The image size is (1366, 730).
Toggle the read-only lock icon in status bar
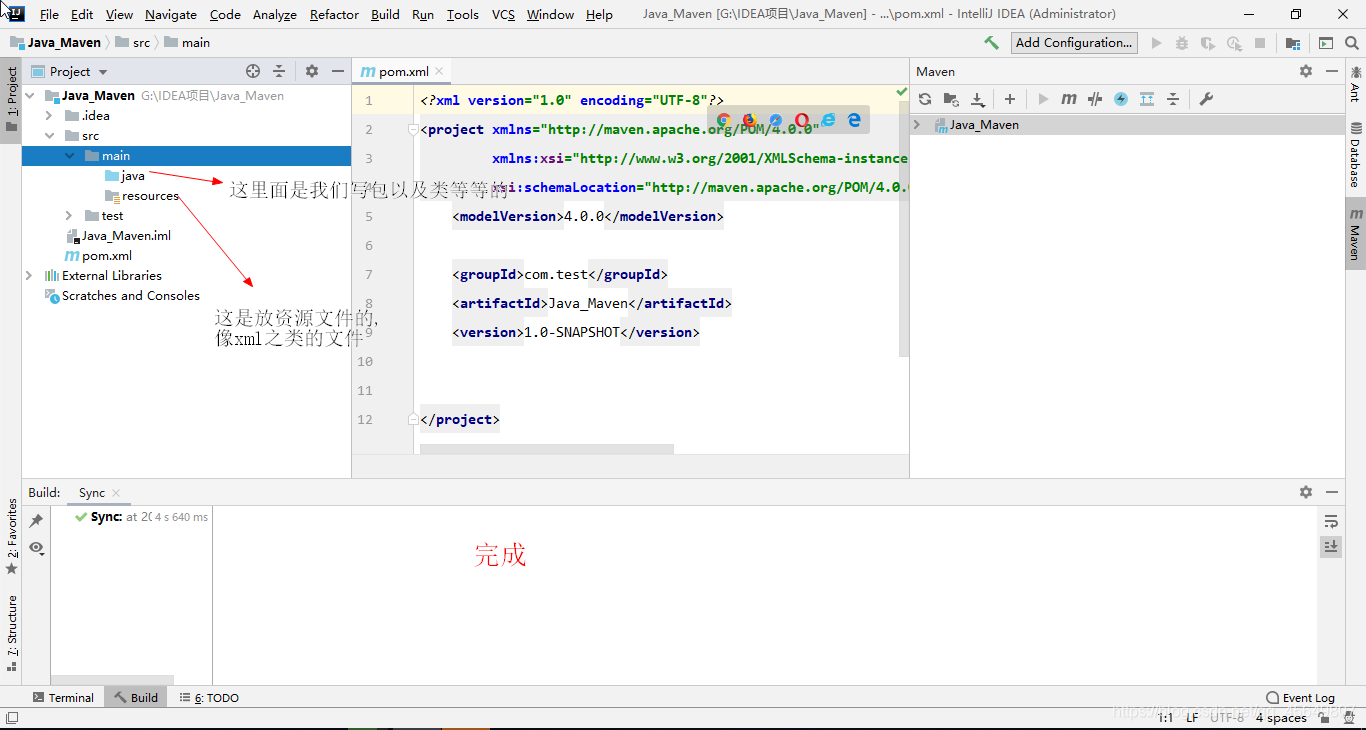[1322, 718]
